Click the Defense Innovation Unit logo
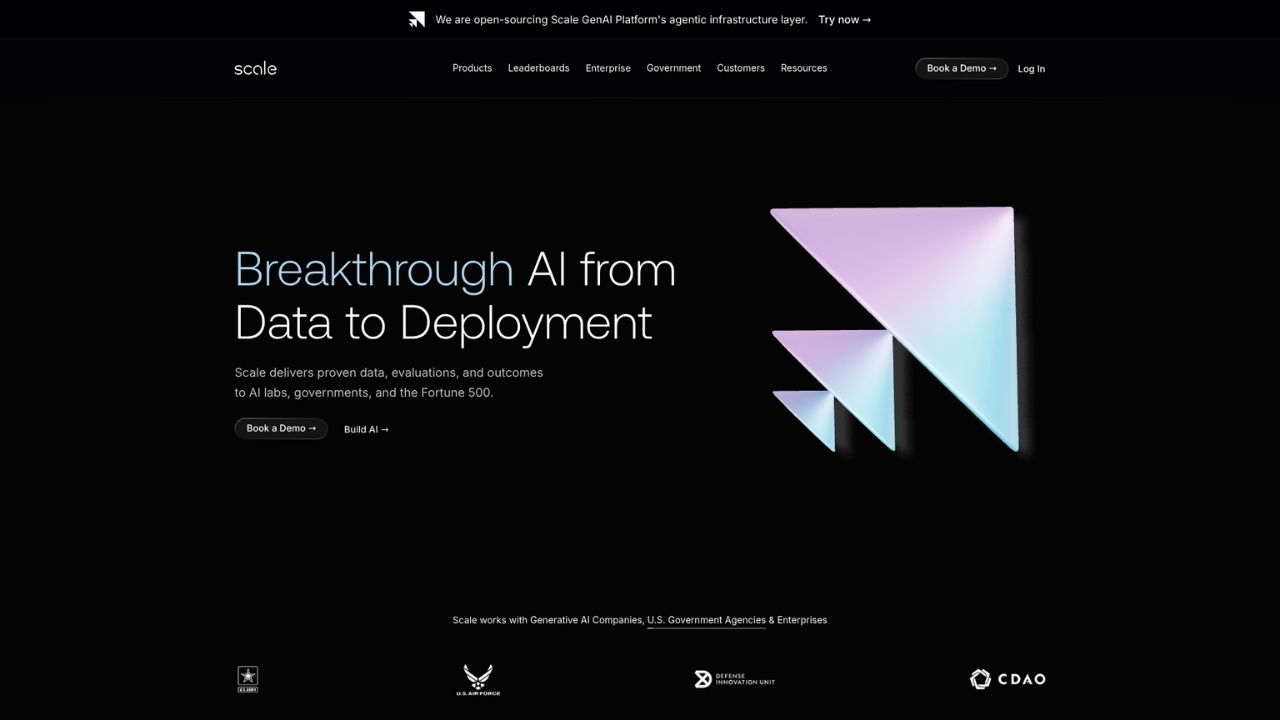Image resolution: width=1280 pixels, height=720 pixels. [x=735, y=680]
